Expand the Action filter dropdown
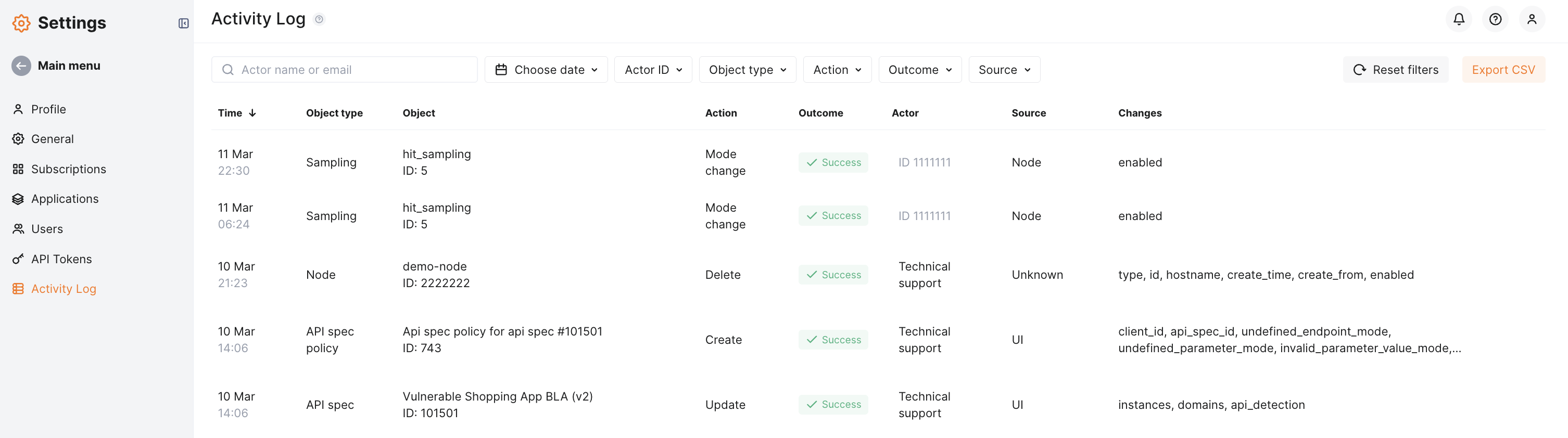This screenshot has height=438, width=1568. (x=837, y=70)
